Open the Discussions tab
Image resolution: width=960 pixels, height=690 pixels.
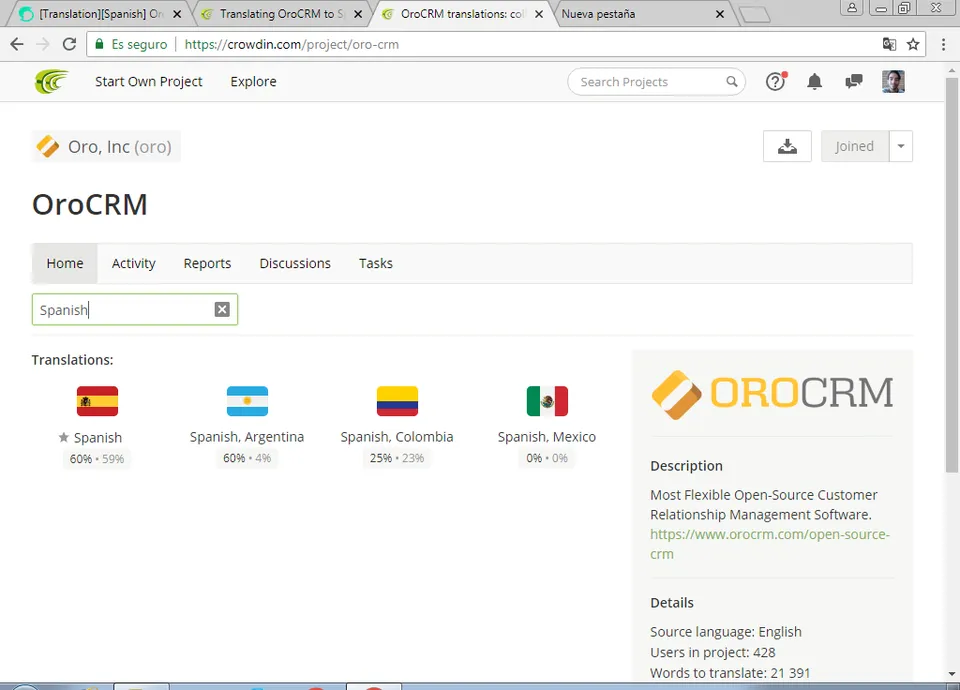point(295,263)
